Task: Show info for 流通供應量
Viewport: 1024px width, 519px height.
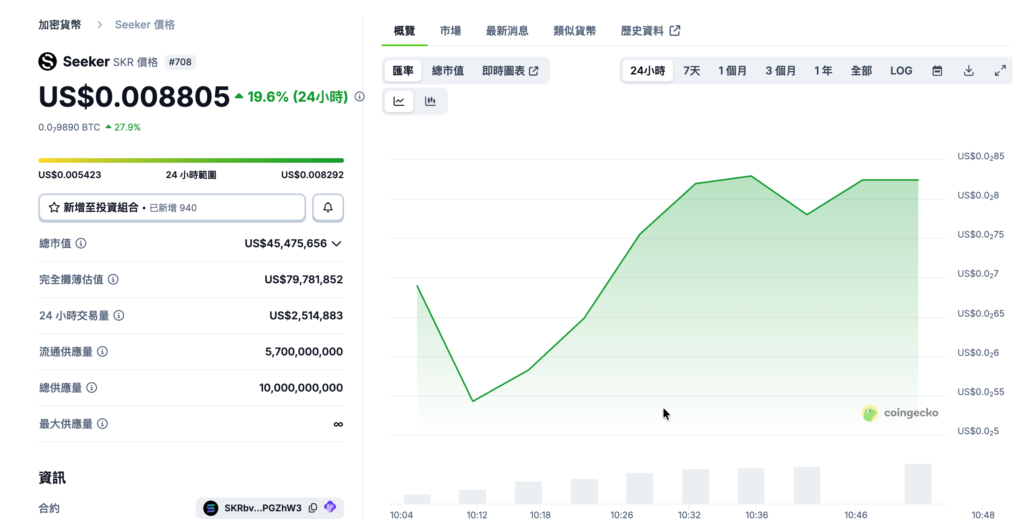Action: (x=103, y=351)
